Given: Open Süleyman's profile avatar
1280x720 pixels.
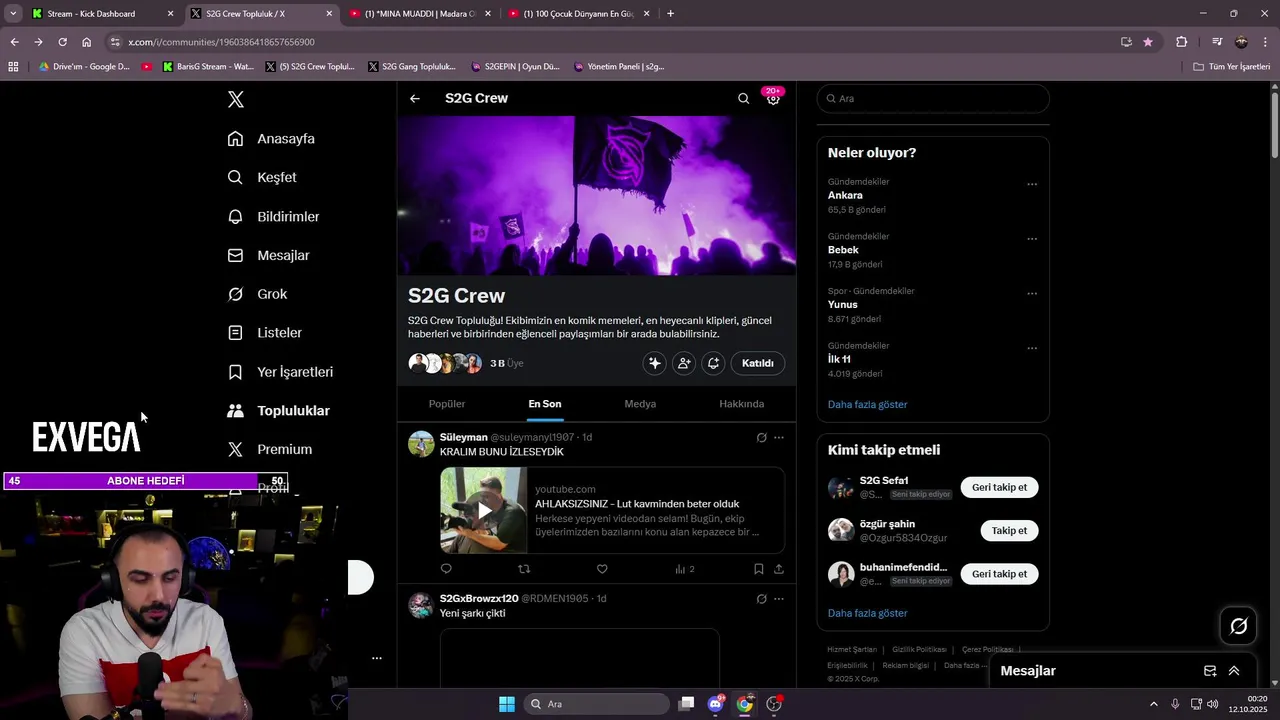Looking at the screenshot, I should 421,444.
